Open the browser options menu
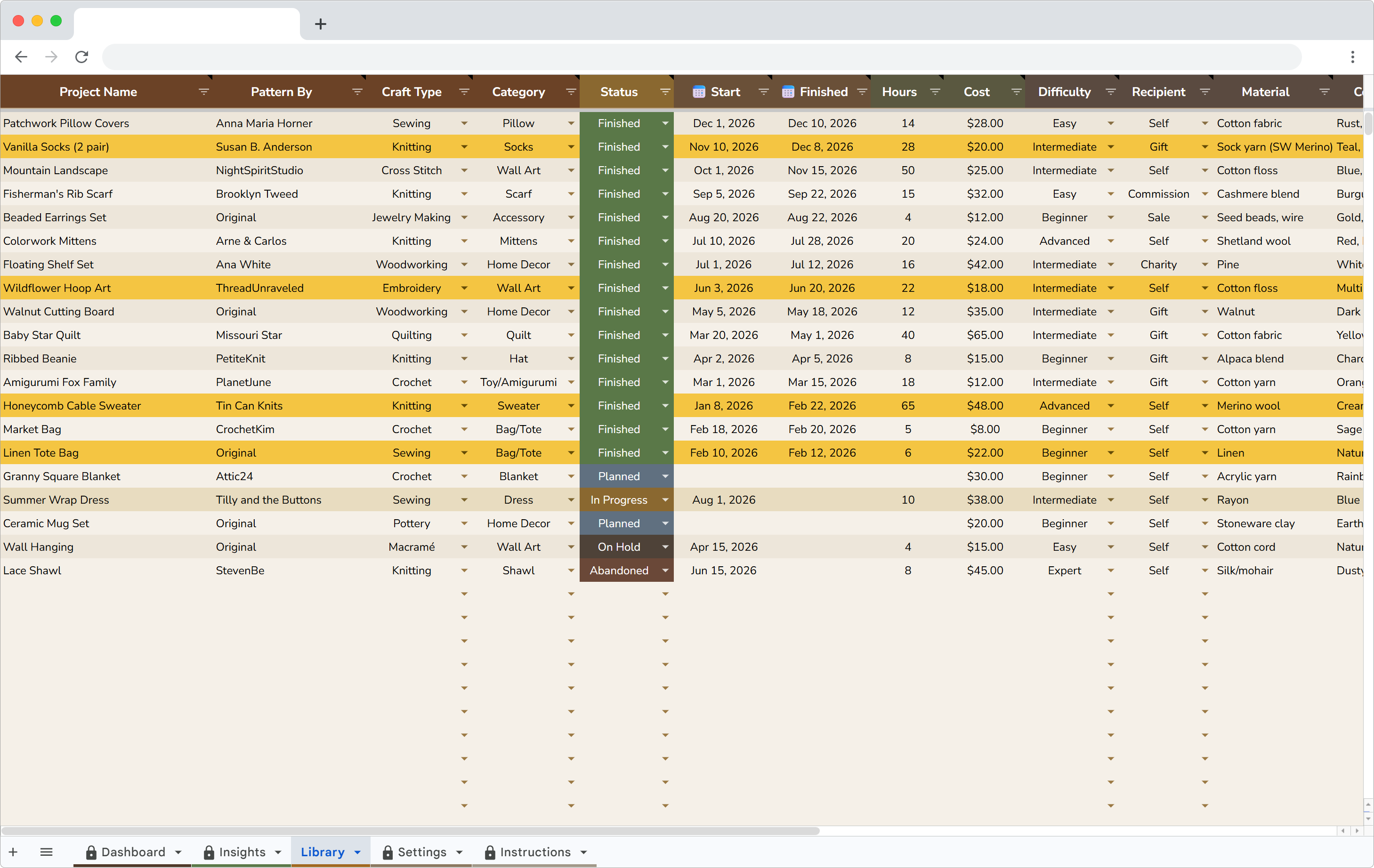 pyautogui.click(x=1353, y=56)
